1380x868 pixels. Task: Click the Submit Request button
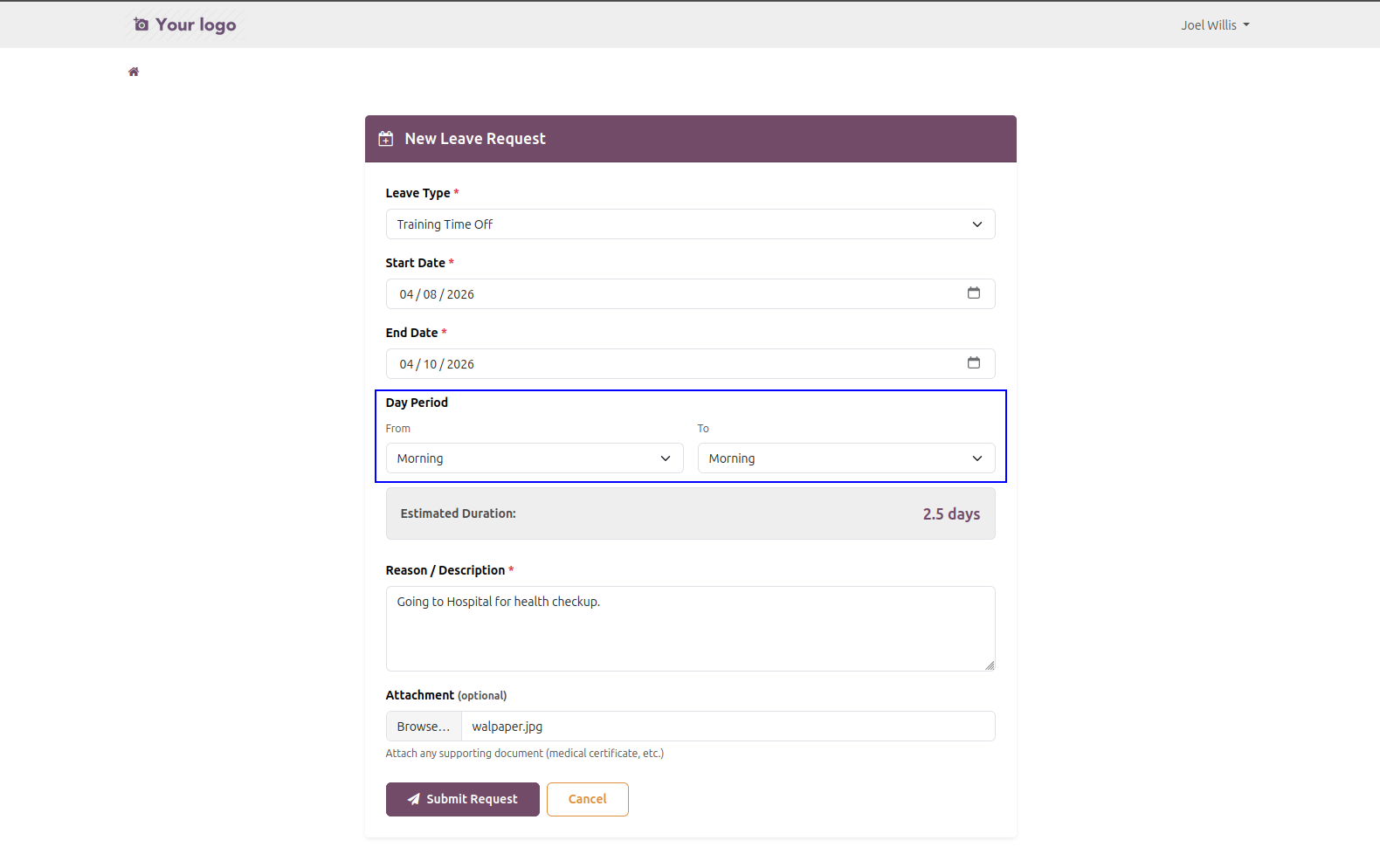pyautogui.click(x=463, y=799)
